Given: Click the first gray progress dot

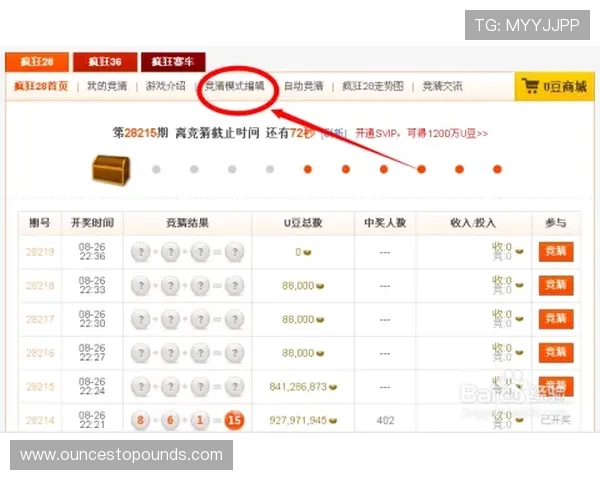Looking at the screenshot, I should click(x=156, y=169).
